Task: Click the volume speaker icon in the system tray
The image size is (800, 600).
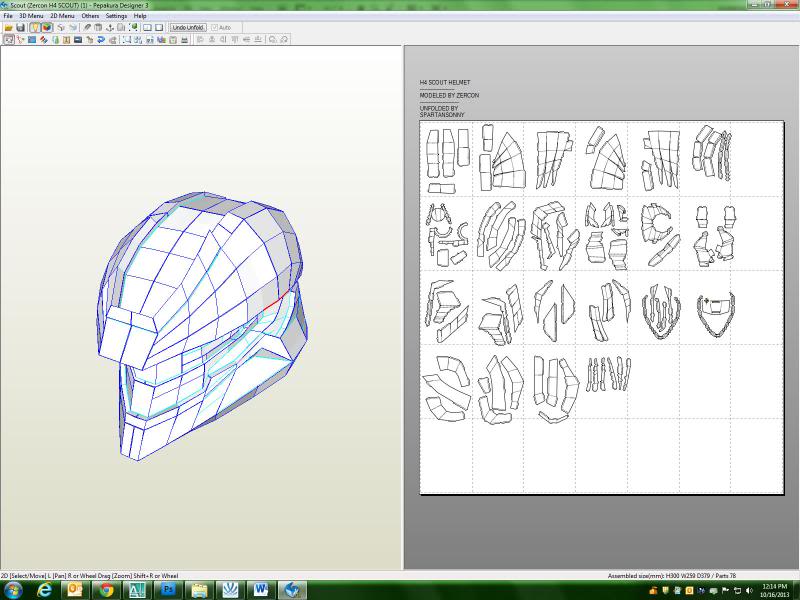Action: point(749,591)
